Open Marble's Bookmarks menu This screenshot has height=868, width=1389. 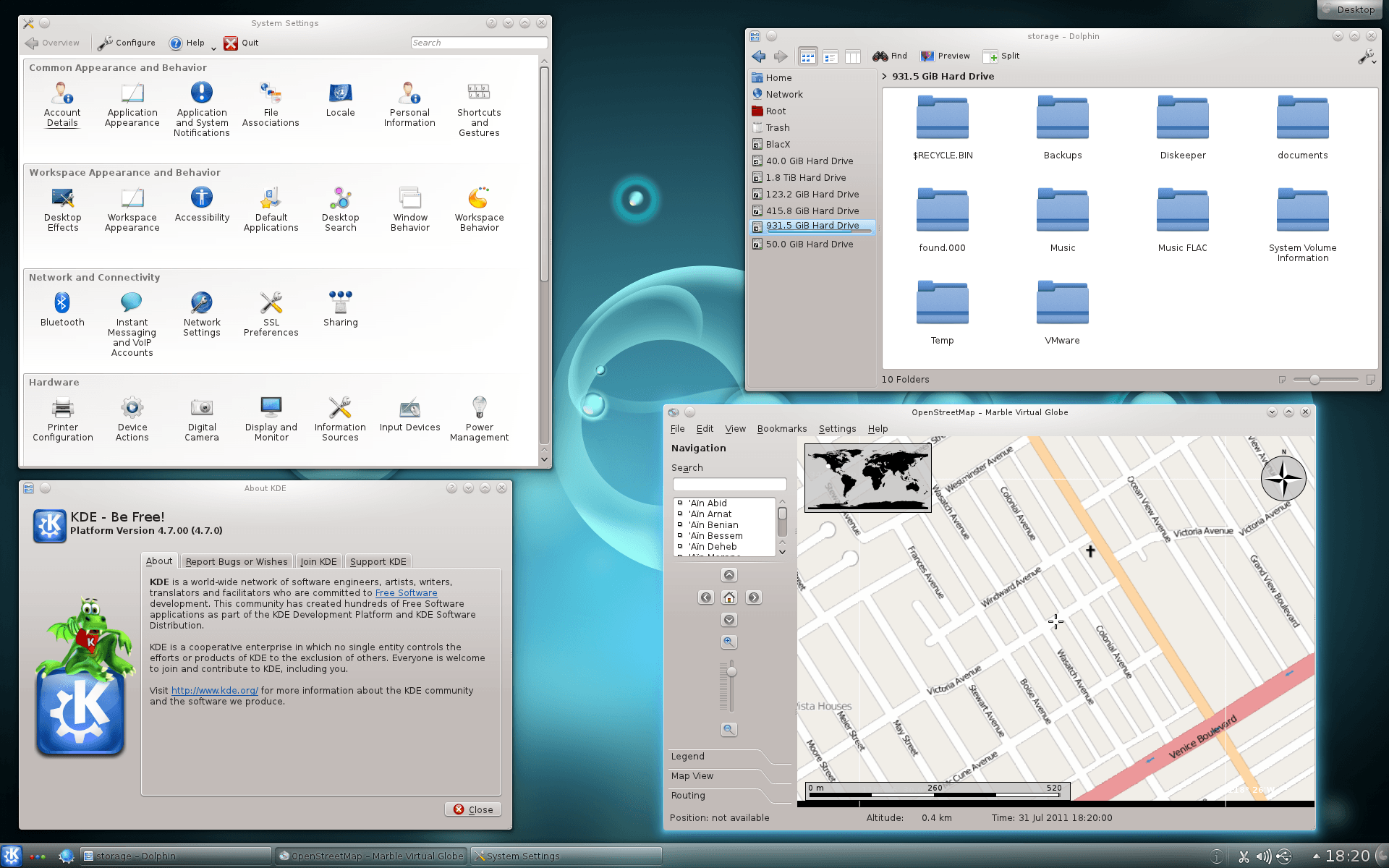781,428
